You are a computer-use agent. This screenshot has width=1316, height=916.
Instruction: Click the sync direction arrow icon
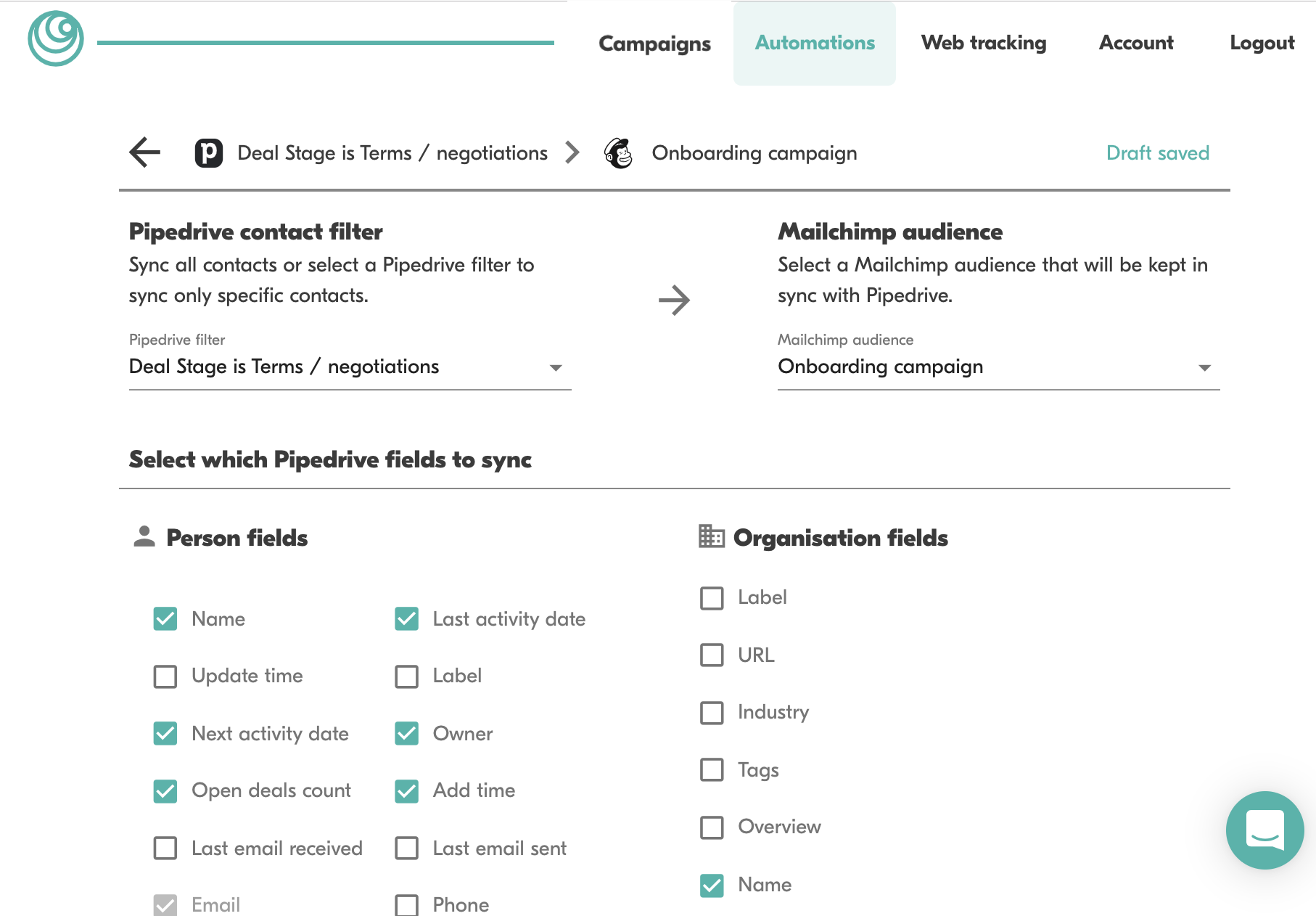(x=674, y=300)
